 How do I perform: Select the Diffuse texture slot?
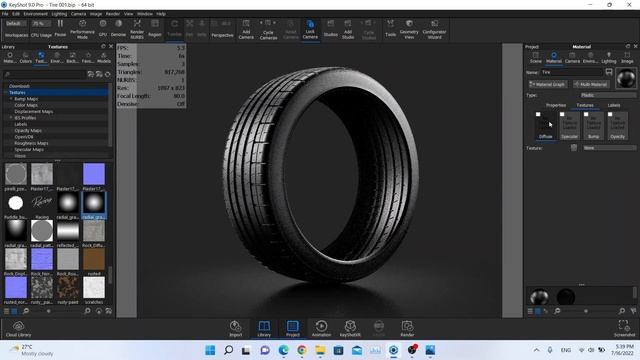click(545, 126)
